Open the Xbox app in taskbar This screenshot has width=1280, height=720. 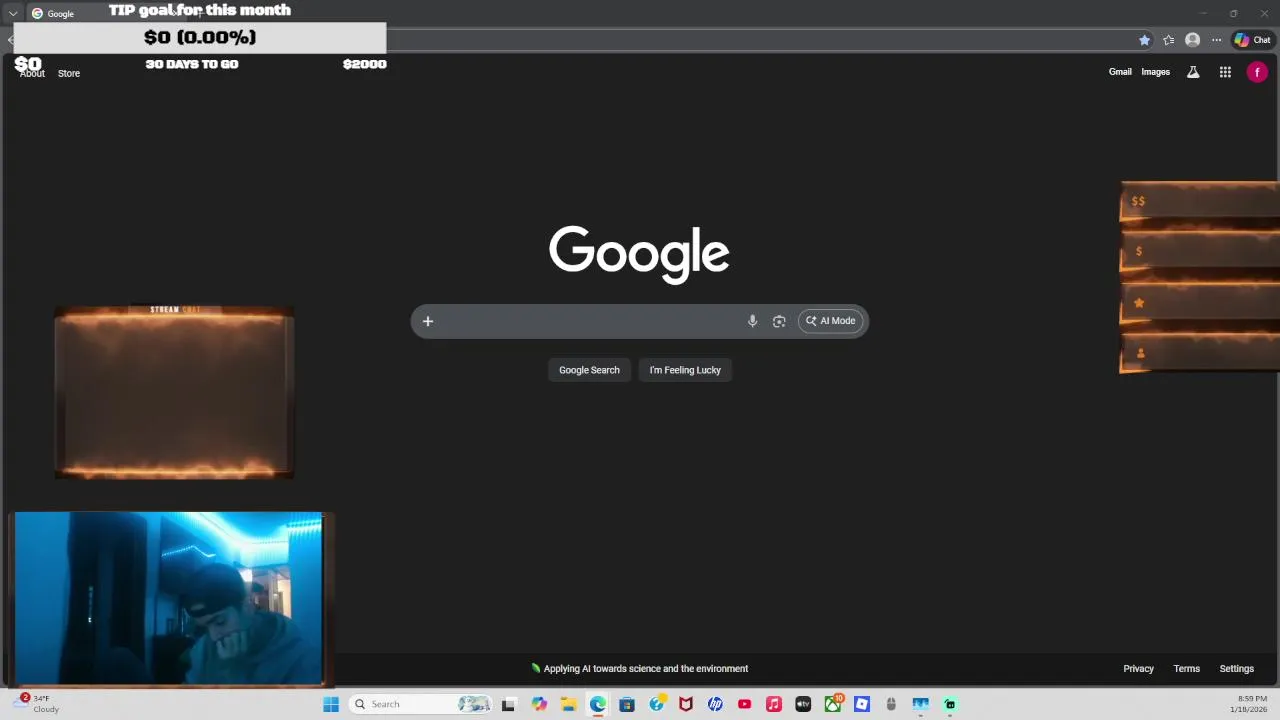[833, 704]
